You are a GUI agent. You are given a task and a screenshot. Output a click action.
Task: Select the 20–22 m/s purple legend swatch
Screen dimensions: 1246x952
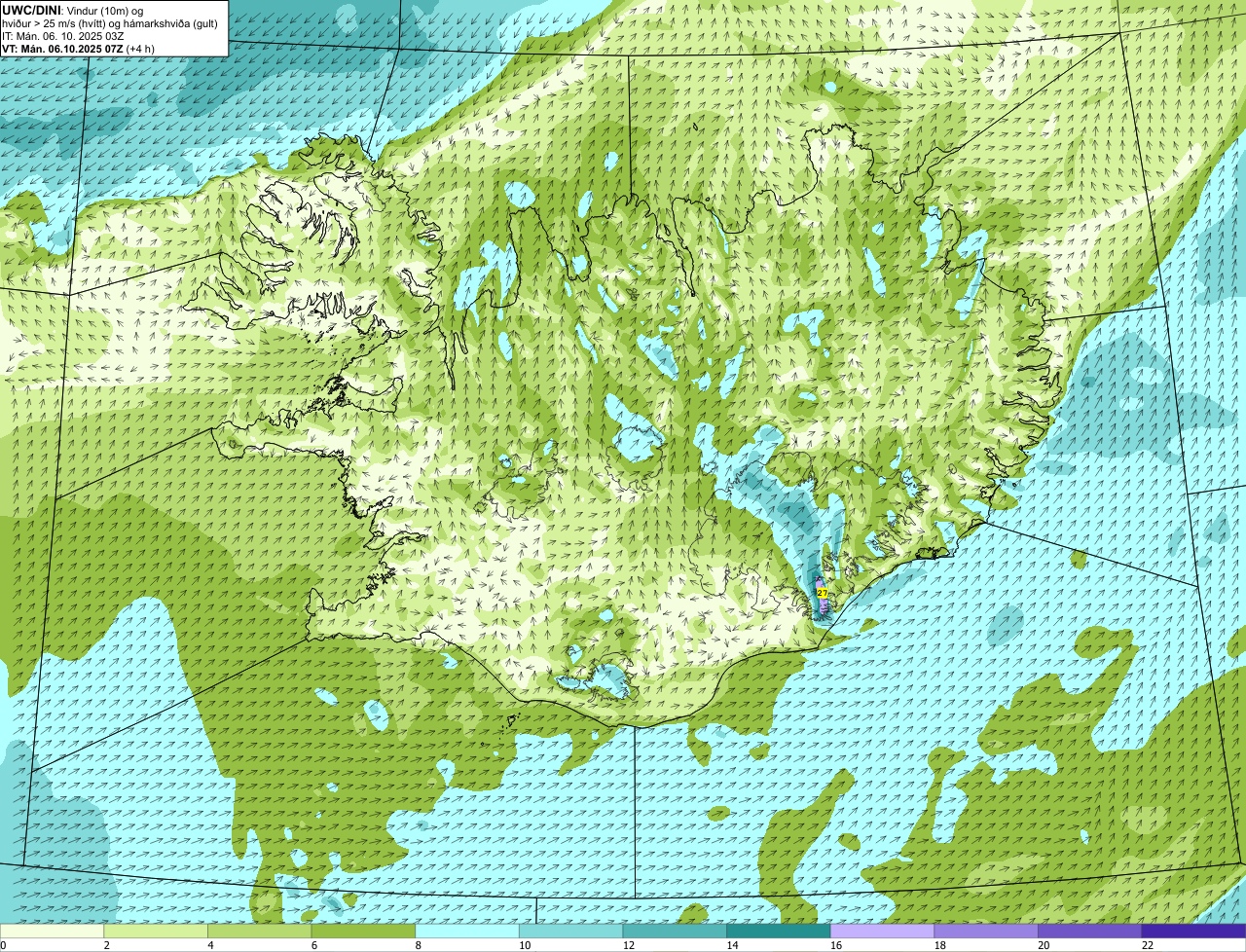coord(1090,932)
